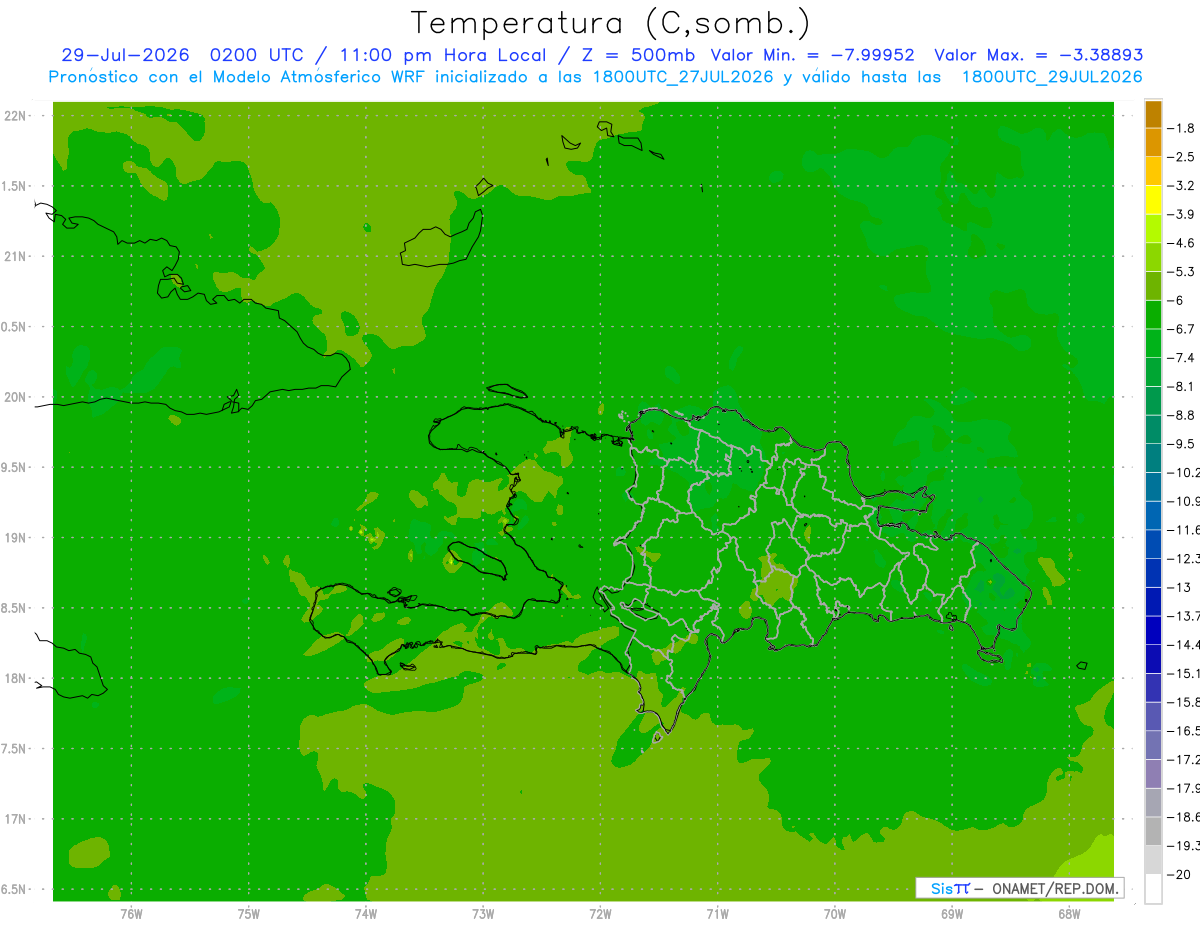Click initialization time '1800UTC_27JUL2026'
The height and width of the screenshot is (927, 1200).
point(683,77)
